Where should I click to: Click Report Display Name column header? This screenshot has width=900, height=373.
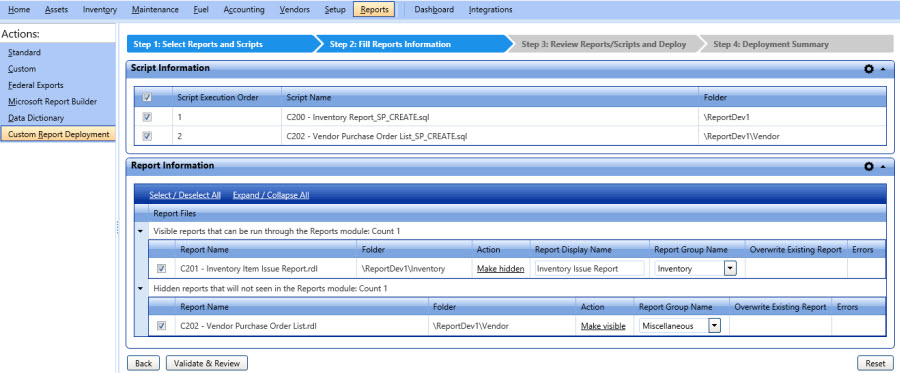(x=589, y=250)
